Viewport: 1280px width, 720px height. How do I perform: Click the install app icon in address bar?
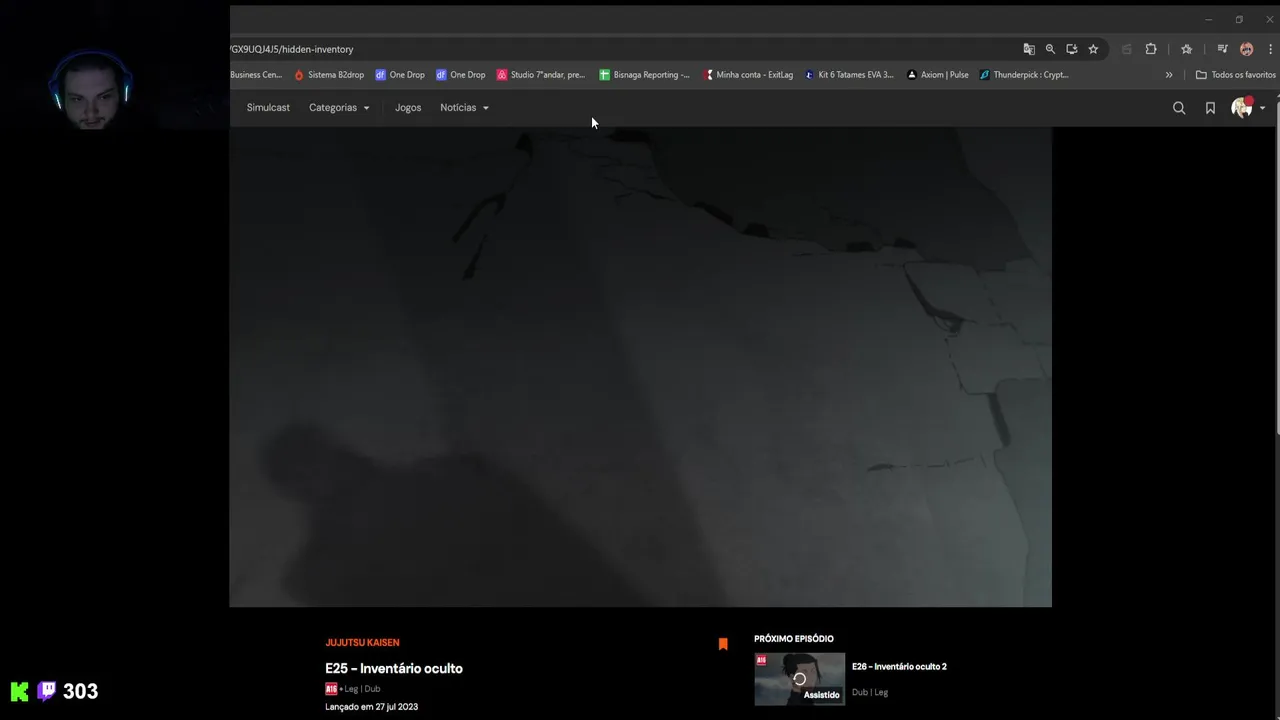(1072, 49)
